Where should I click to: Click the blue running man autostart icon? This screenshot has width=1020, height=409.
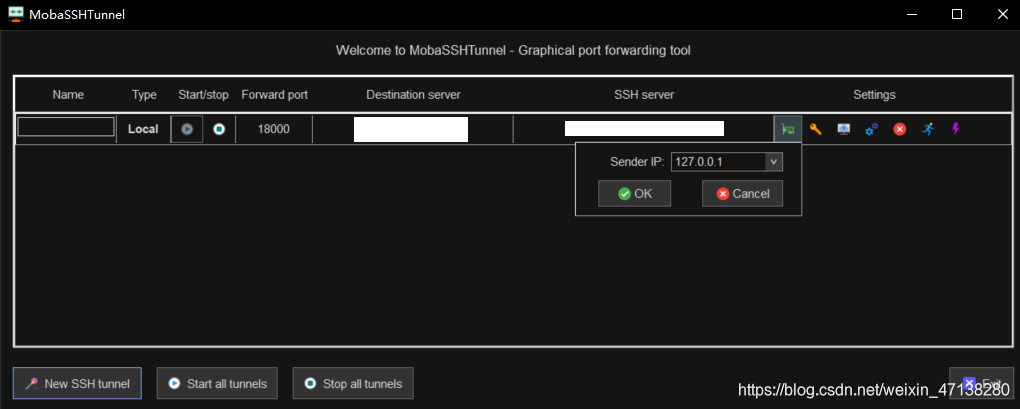tap(928, 129)
